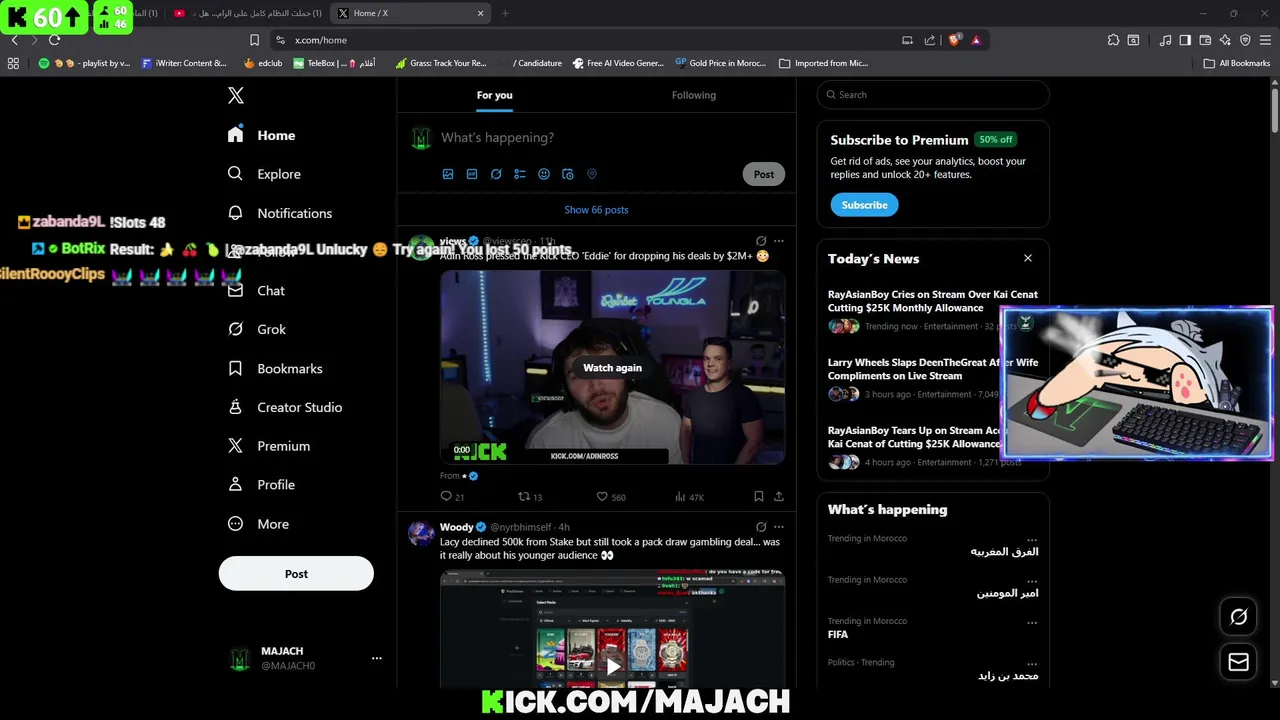This screenshot has width=1280, height=720.
Task: Play the video in Woody's post
Action: tap(613, 665)
